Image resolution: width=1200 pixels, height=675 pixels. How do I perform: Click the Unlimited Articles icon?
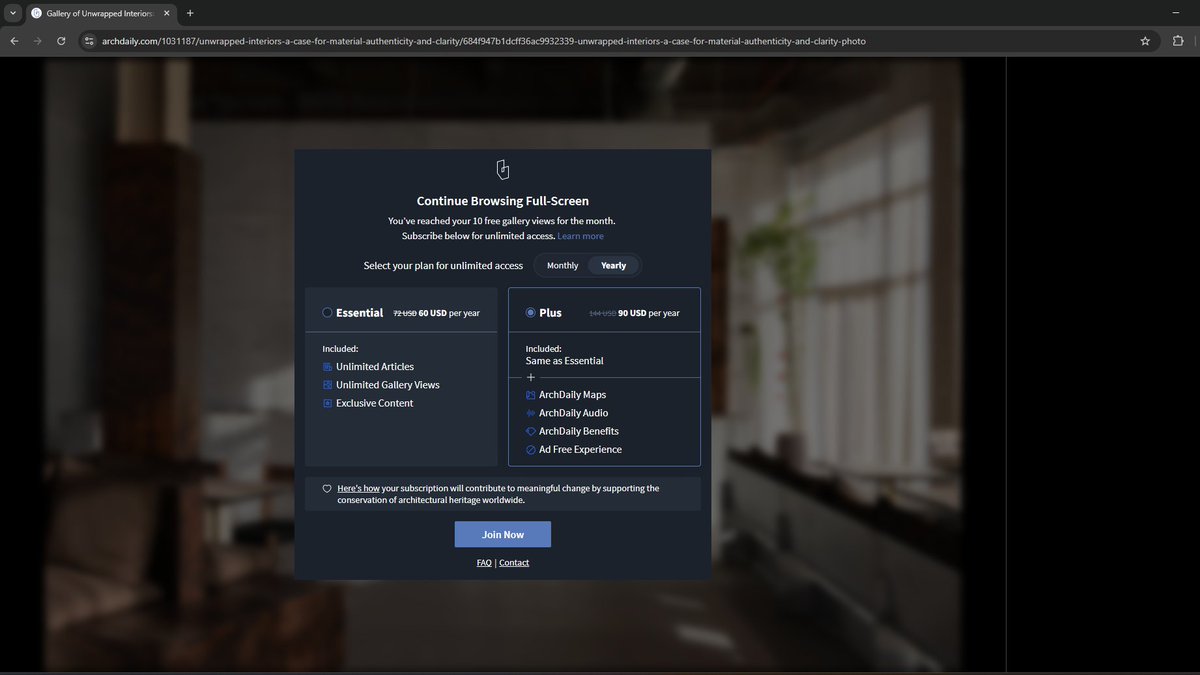[327, 367]
